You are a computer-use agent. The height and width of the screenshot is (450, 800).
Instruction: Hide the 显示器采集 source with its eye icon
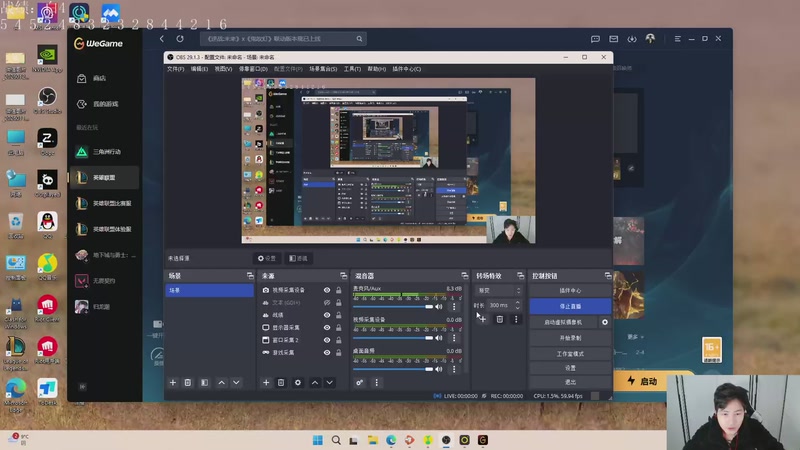(x=327, y=328)
